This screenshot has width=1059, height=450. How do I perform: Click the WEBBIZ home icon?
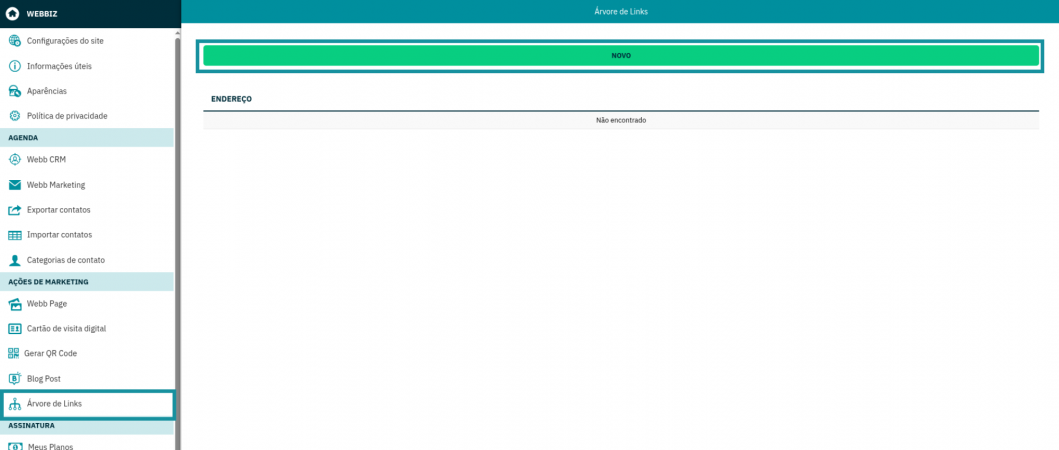point(12,14)
